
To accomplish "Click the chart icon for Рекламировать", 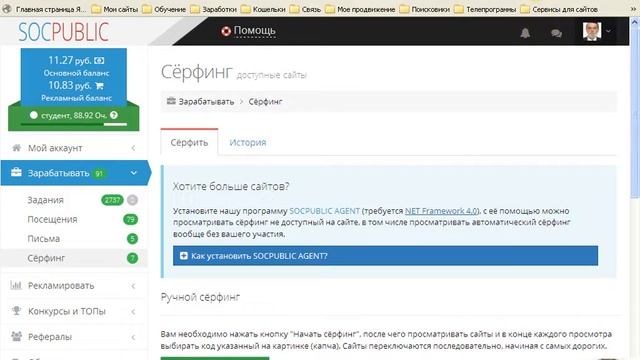I will [x=16, y=285].
